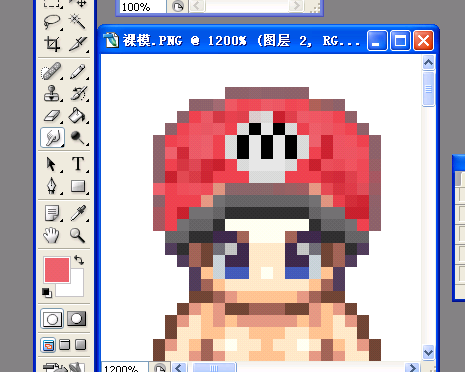Select the Magic Wand tool
This screenshot has height=372, width=465.
[x=78, y=22]
